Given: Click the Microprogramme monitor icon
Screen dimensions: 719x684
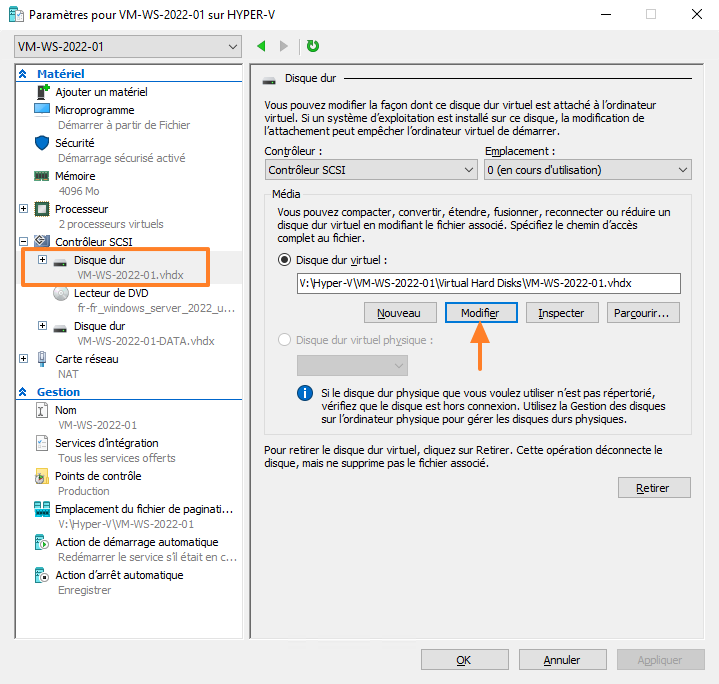Looking at the screenshot, I should (x=42, y=110).
